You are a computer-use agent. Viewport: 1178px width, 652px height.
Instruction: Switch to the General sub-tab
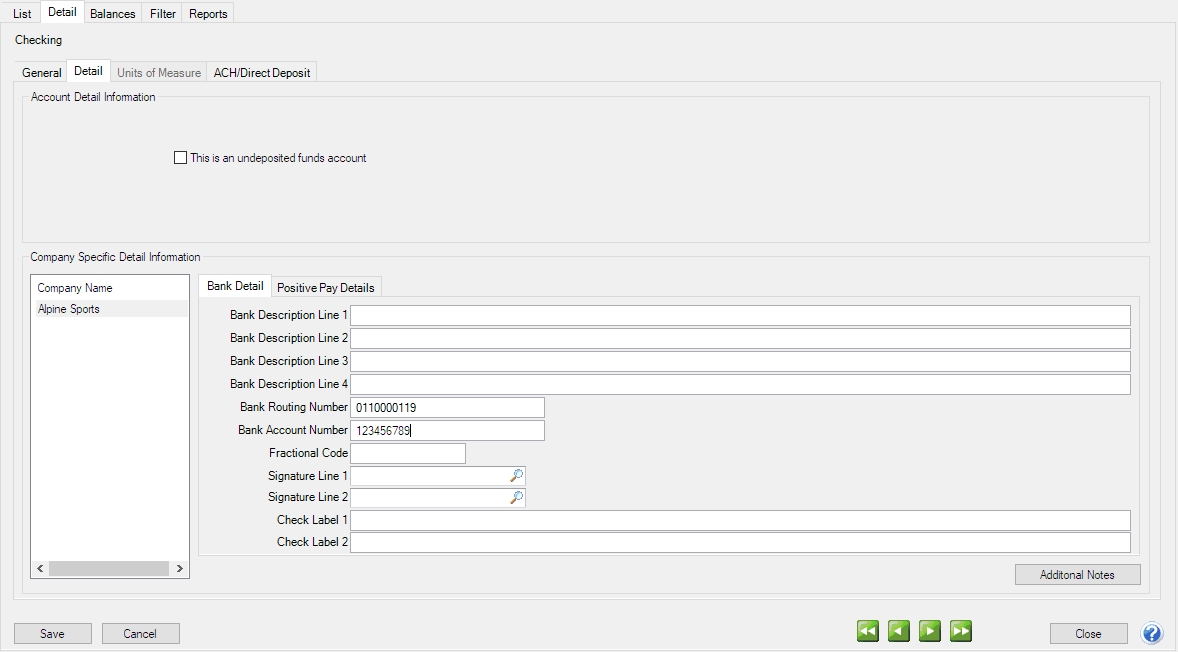pos(42,73)
